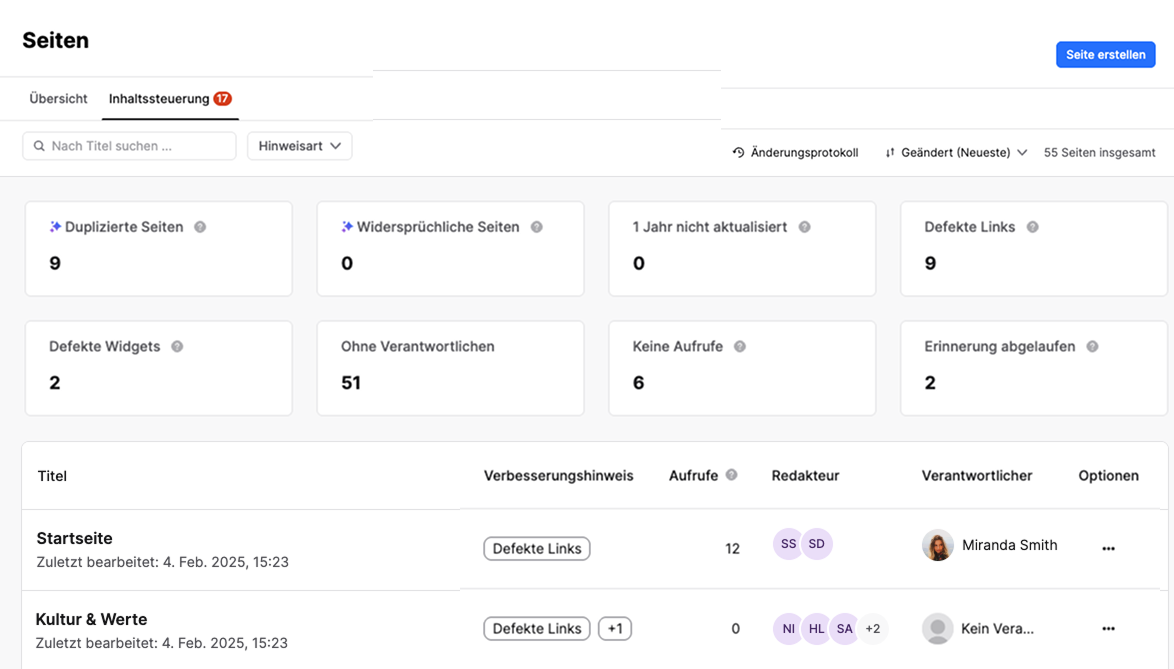The width and height of the screenshot is (1174, 669).
Task: Click the Kein Vera... responsible text
Action: point(997,629)
